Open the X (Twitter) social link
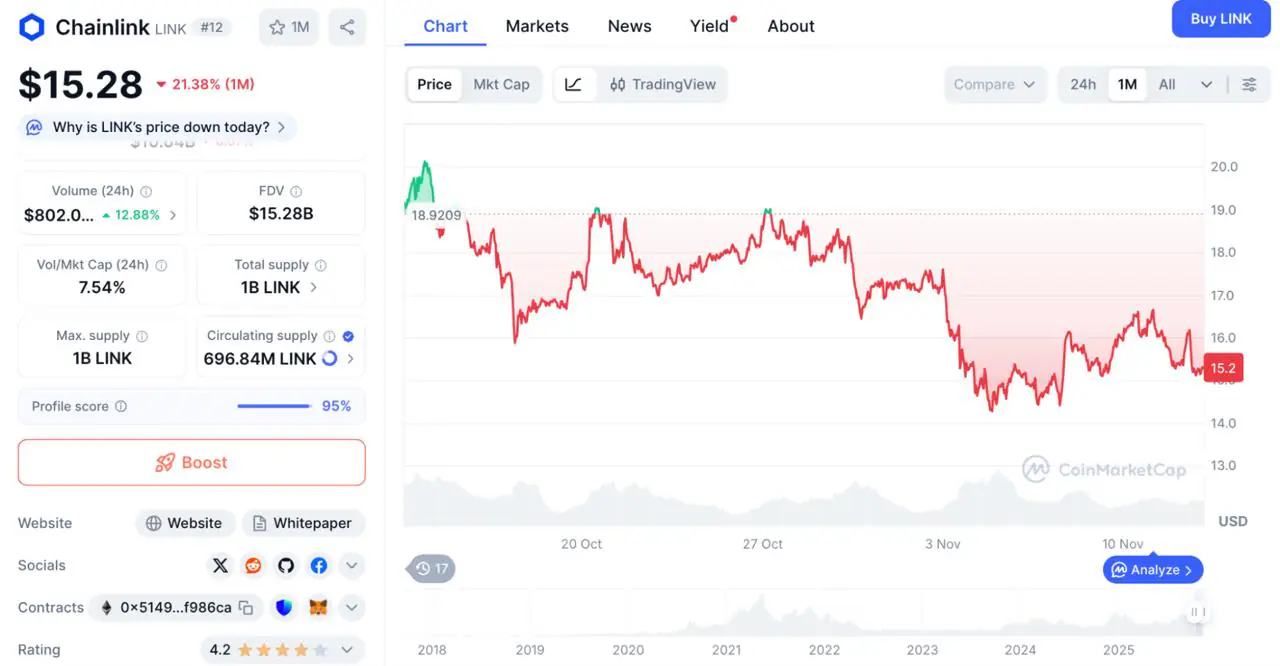The height and width of the screenshot is (666, 1280). (x=221, y=566)
